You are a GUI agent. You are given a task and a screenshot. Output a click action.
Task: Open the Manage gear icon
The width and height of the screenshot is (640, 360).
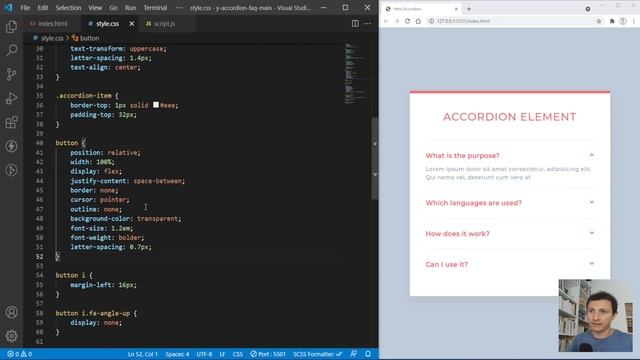click(11, 336)
